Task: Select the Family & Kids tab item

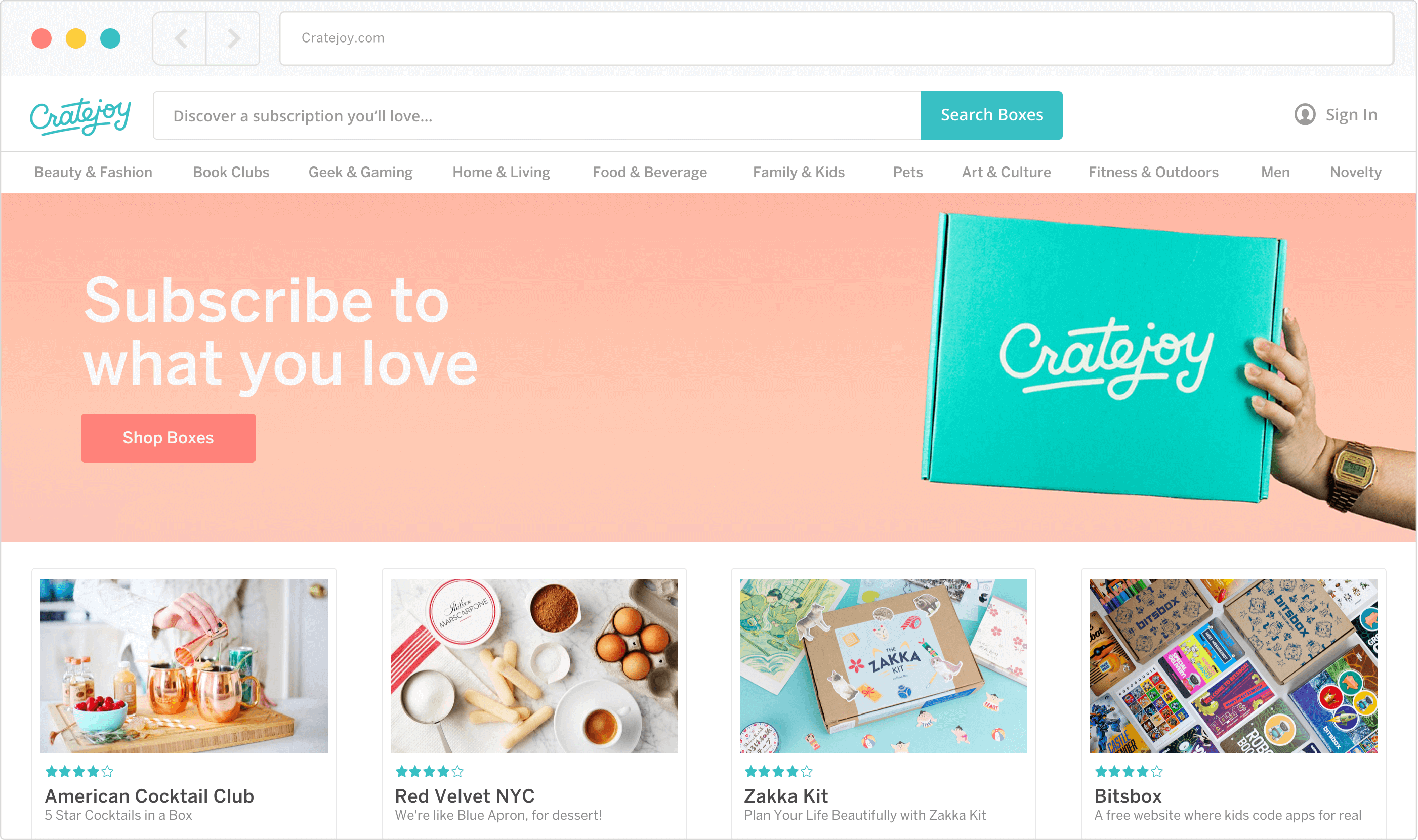Action: coord(799,172)
